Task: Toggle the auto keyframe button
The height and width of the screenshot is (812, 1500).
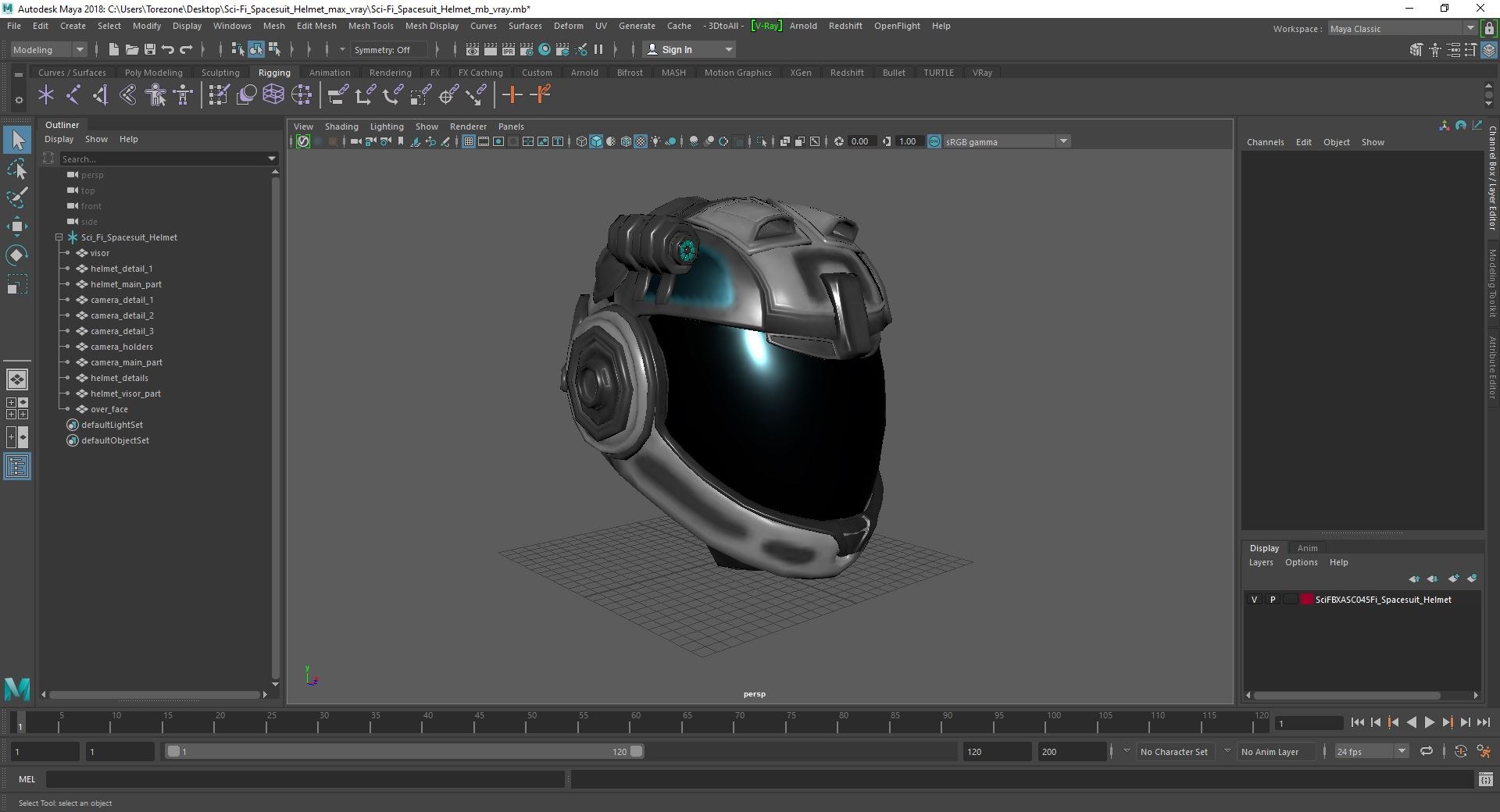Action: coord(1460,751)
